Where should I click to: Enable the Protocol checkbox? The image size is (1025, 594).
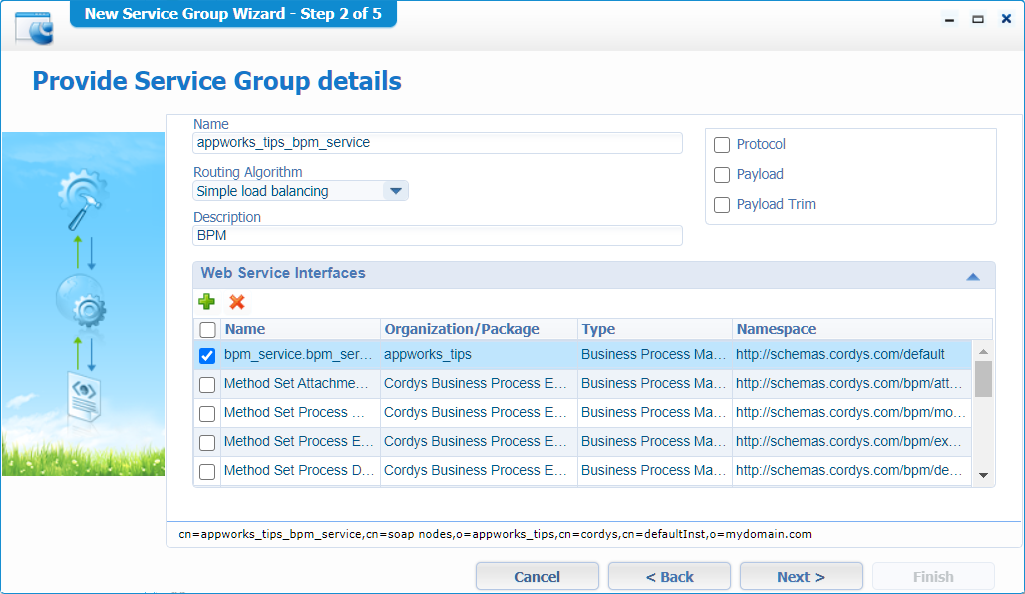(722, 145)
